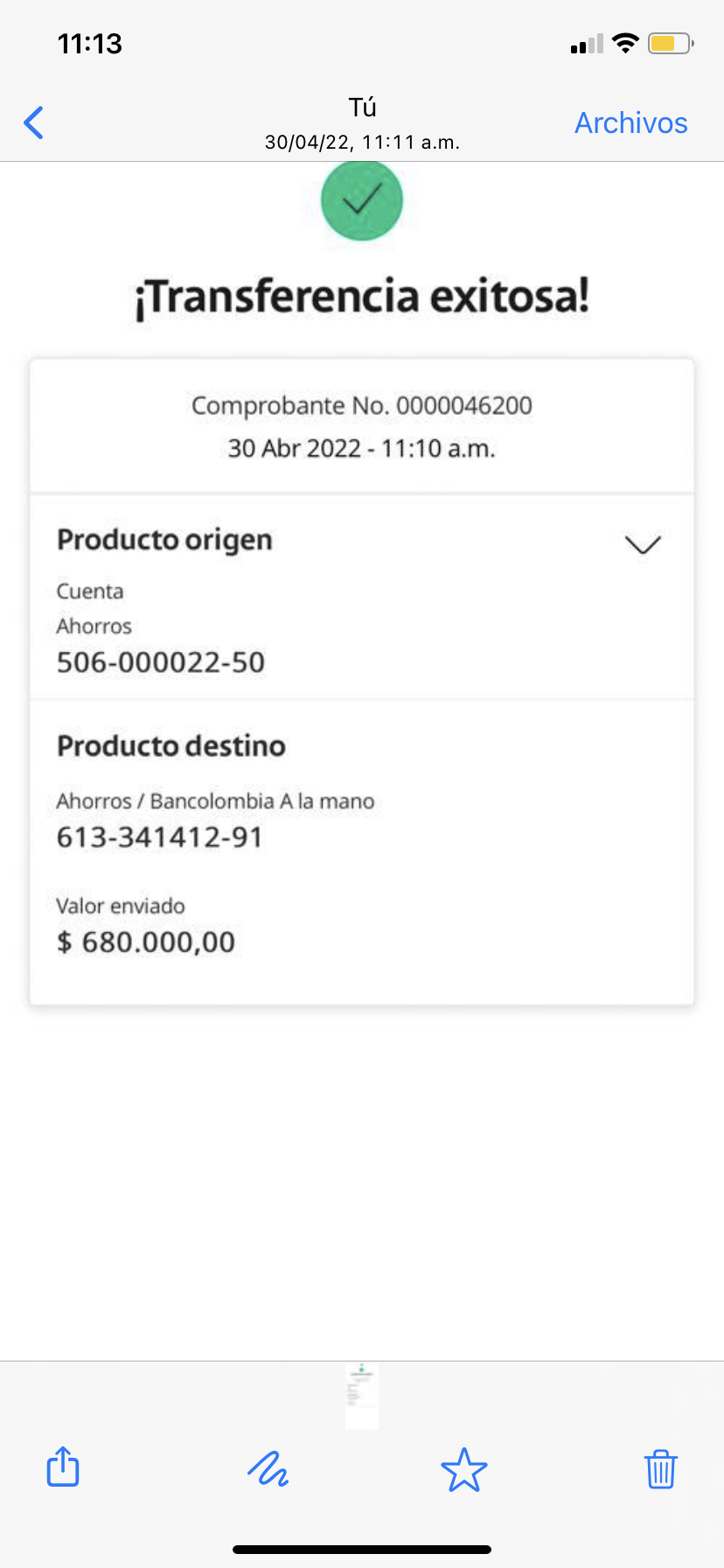Tap the home indicator bar

[362, 1550]
